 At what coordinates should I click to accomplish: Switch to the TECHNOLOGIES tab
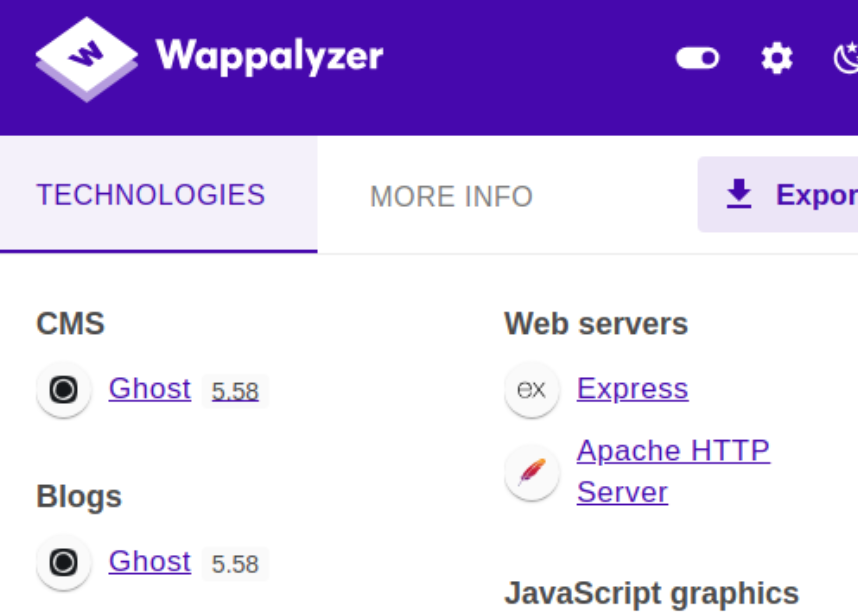pos(159,195)
